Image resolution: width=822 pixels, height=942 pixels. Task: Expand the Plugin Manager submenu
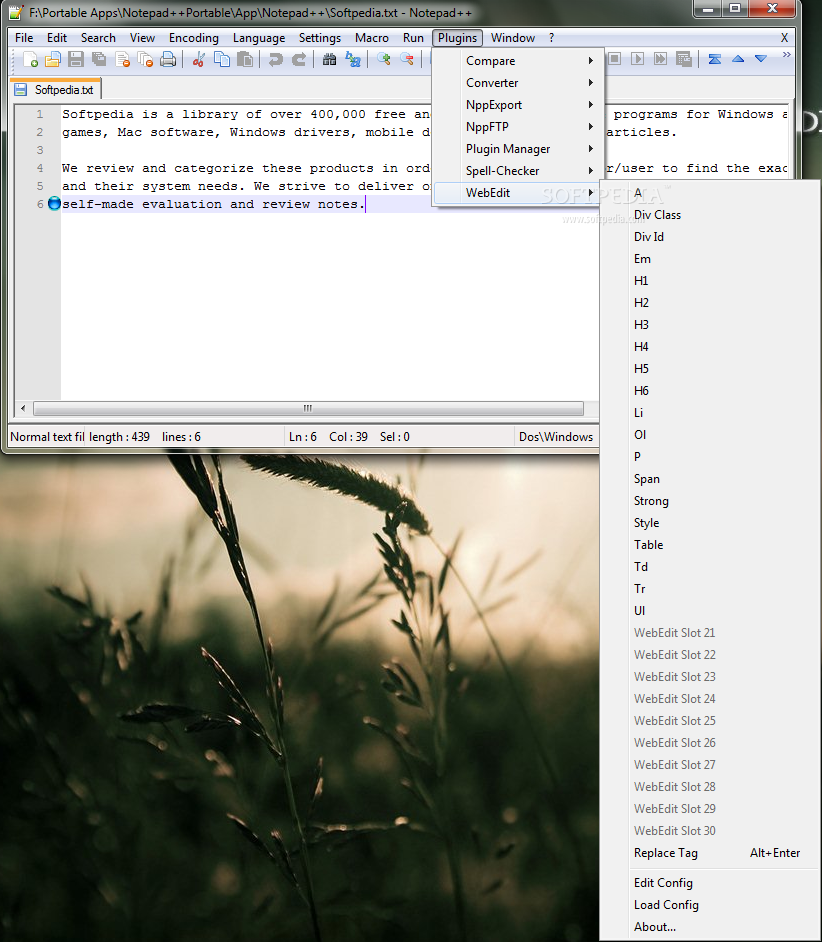pos(518,149)
